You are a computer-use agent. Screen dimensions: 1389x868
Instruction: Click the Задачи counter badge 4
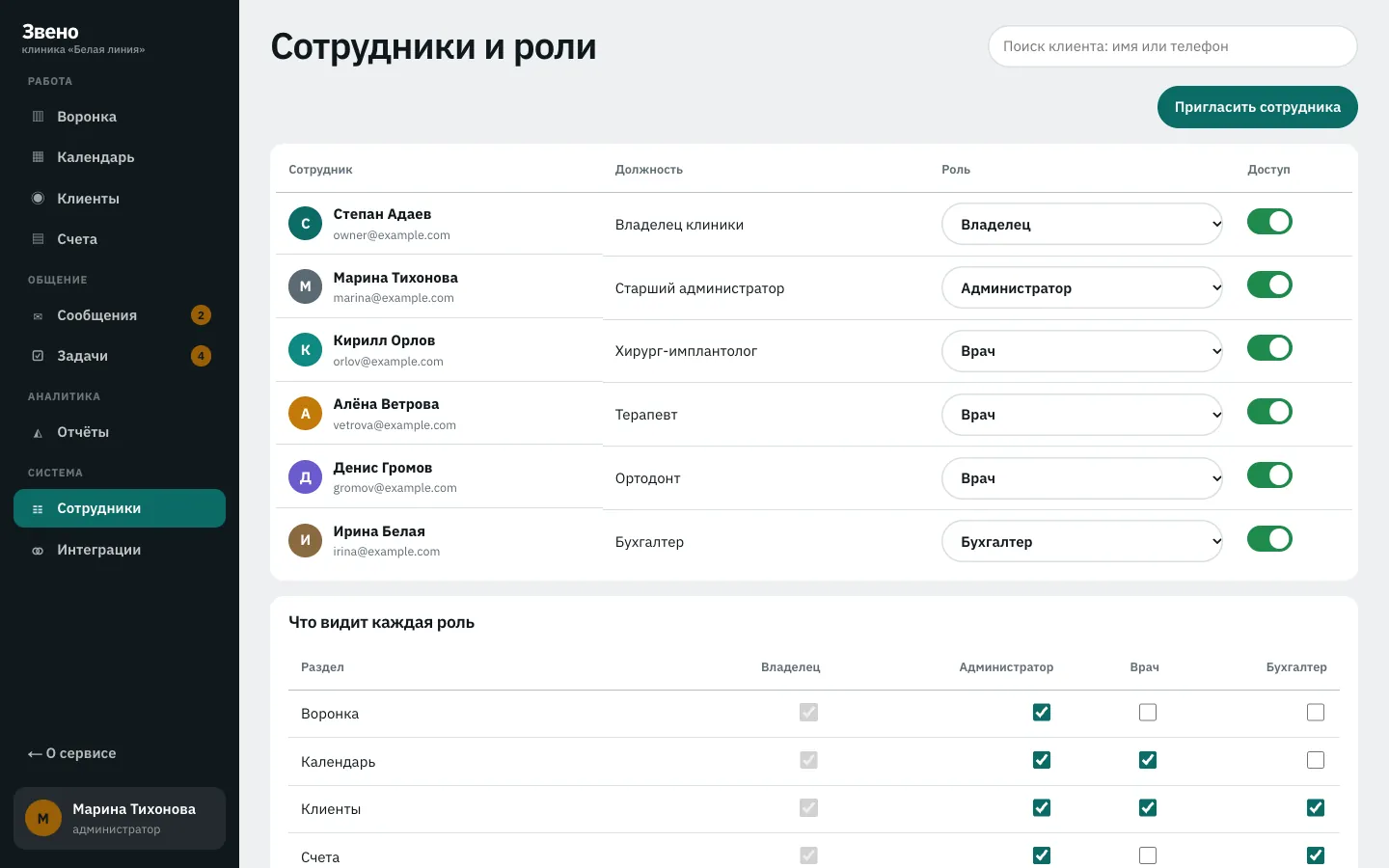point(201,356)
